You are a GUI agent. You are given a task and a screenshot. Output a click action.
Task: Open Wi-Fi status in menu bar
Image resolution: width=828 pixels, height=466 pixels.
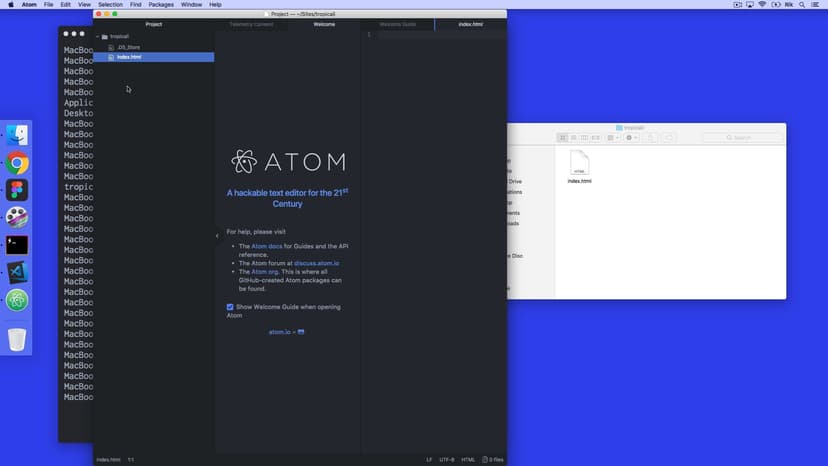coord(762,4)
